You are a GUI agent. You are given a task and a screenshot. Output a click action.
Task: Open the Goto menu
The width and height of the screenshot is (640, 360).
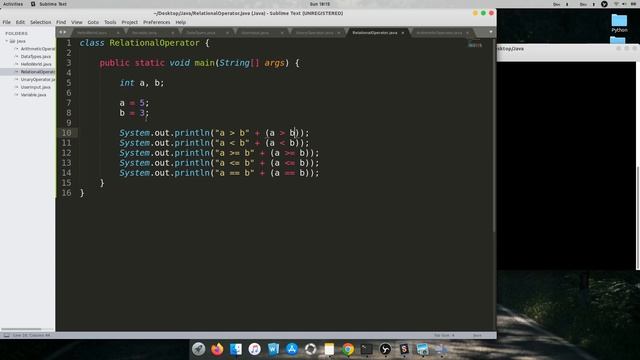pos(93,22)
